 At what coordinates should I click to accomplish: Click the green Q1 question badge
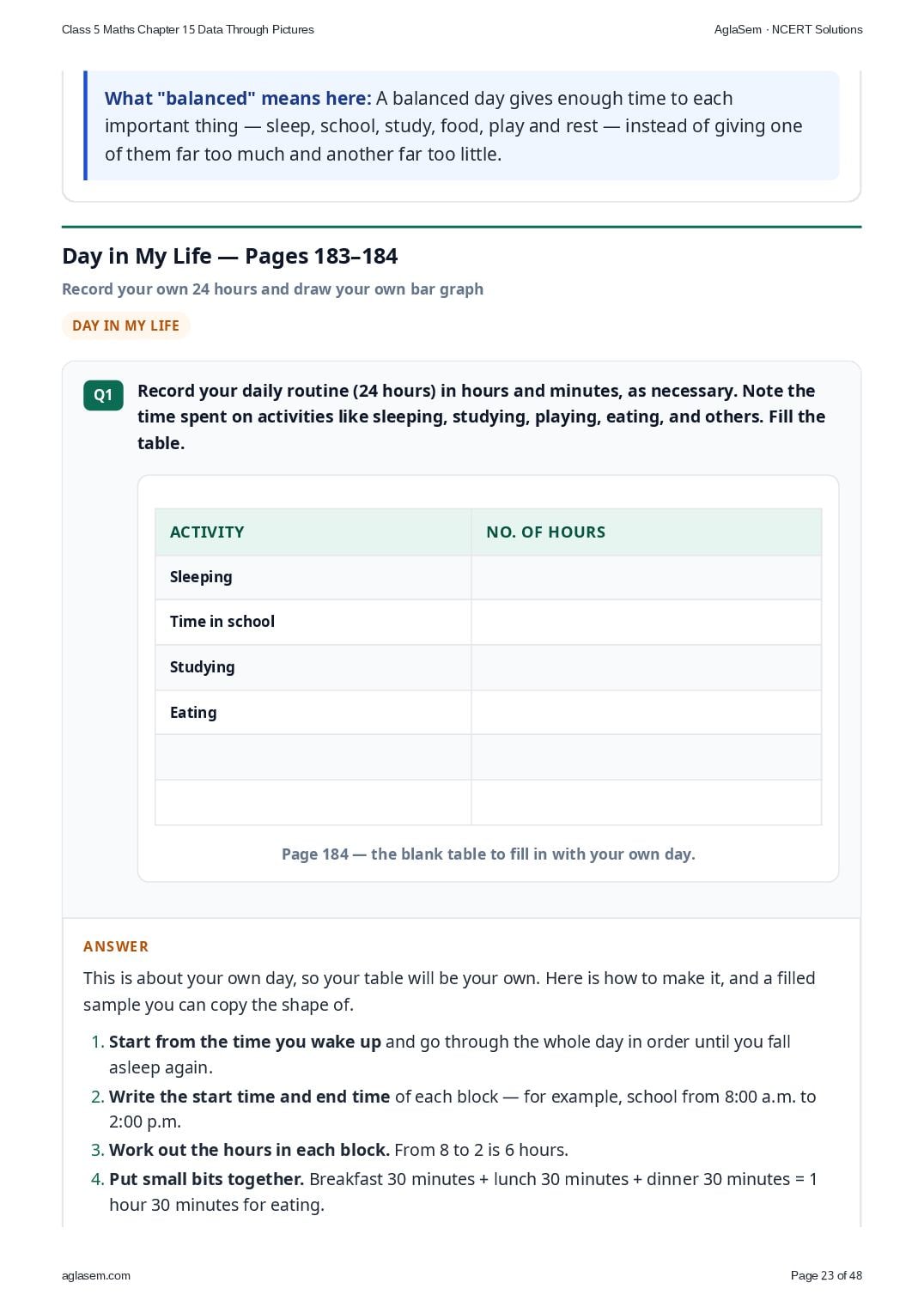coord(103,395)
